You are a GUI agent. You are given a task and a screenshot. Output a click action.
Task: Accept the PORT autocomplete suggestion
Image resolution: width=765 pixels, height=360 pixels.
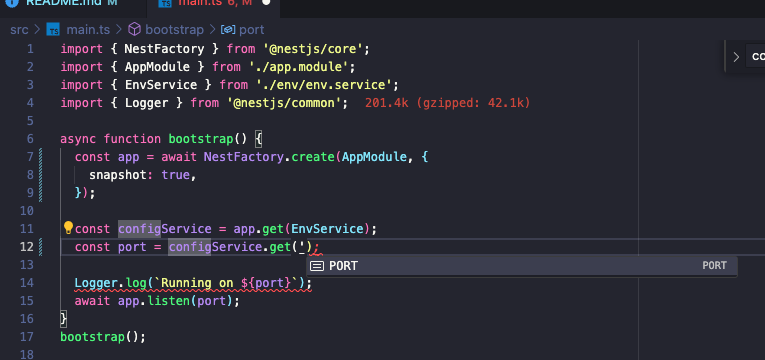tap(522, 266)
